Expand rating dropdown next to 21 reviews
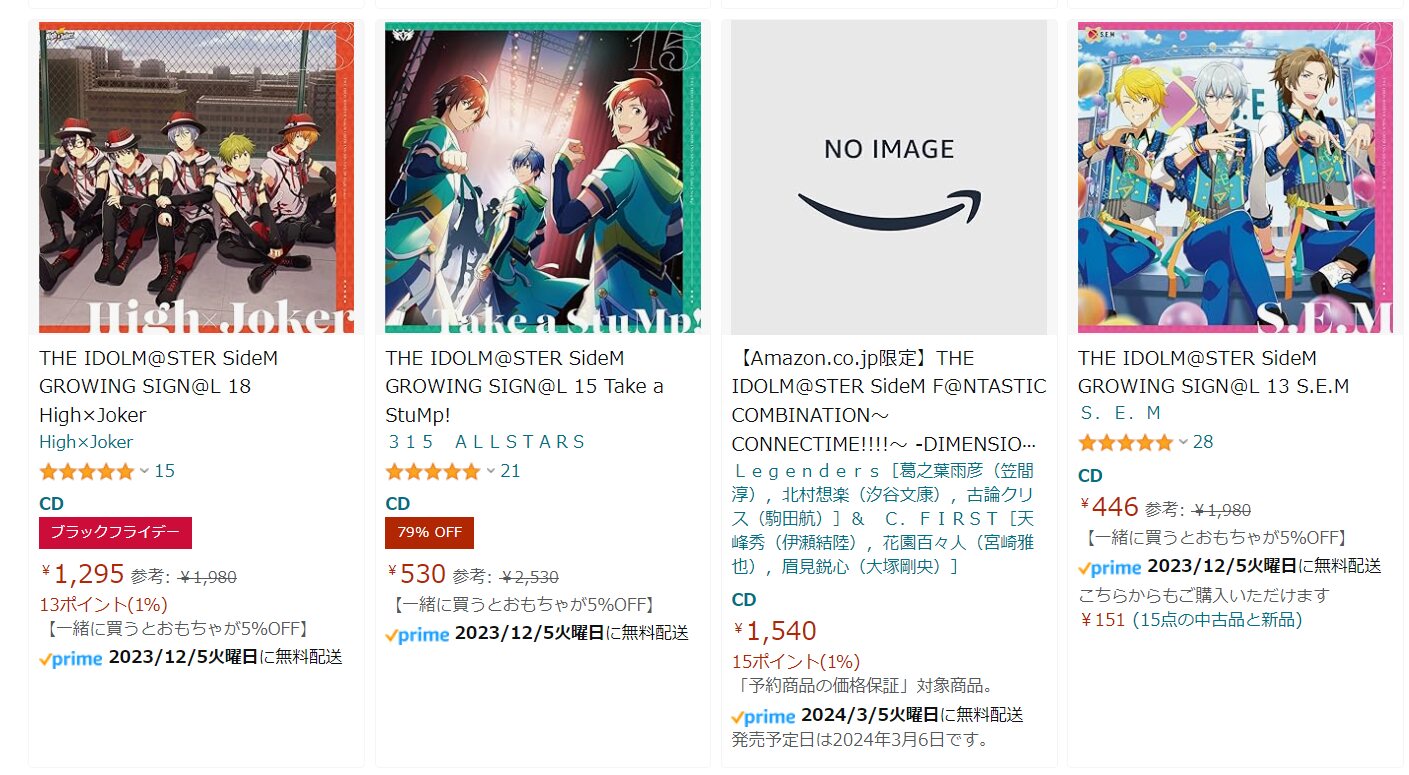 coord(490,471)
